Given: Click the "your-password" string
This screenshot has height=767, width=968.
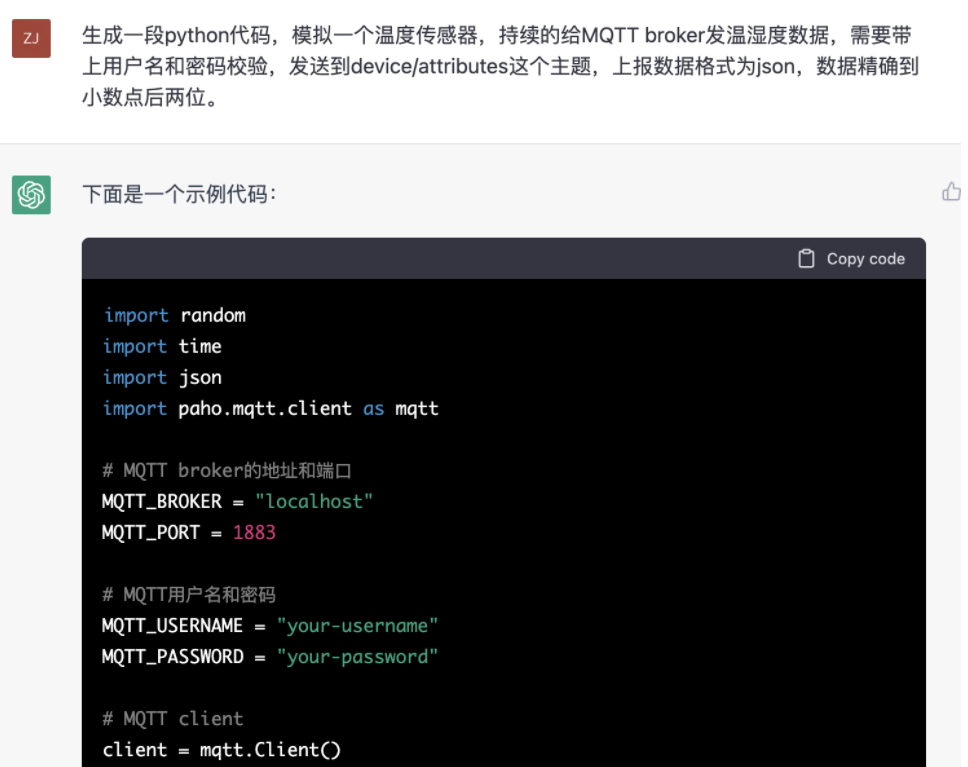Looking at the screenshot, I should click(357, 656).
